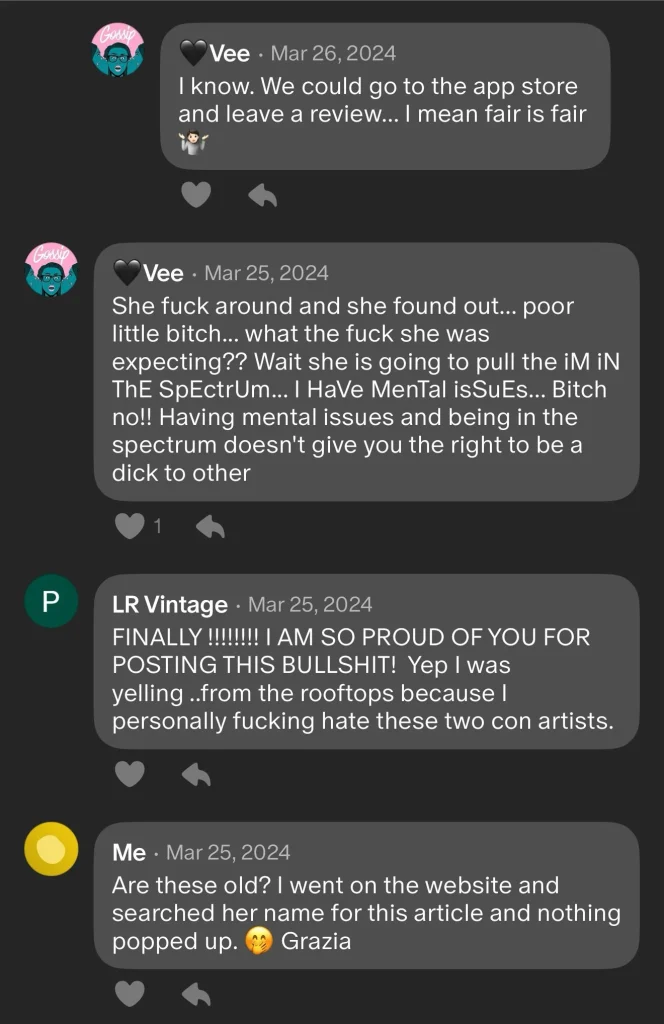This screenshot has height=1024, width=664.
Task: Click LR Vintage's Mar 25, 2024 timestamp
Action: pyautogui.click(x=310, y=605)
